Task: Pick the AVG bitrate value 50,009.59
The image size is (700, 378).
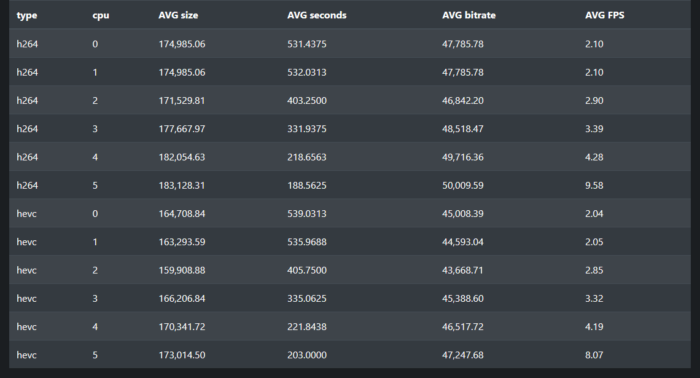Action: [x=462, y=185]
